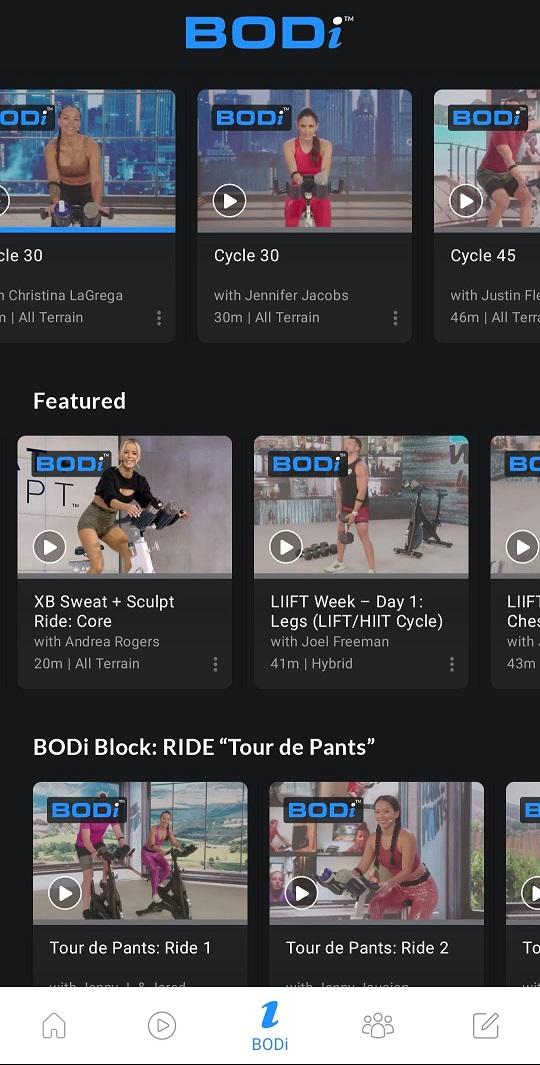540x1065 pixels.
Task: Open options menu for LIIFT Week Day 1
Action: [452, 664]
